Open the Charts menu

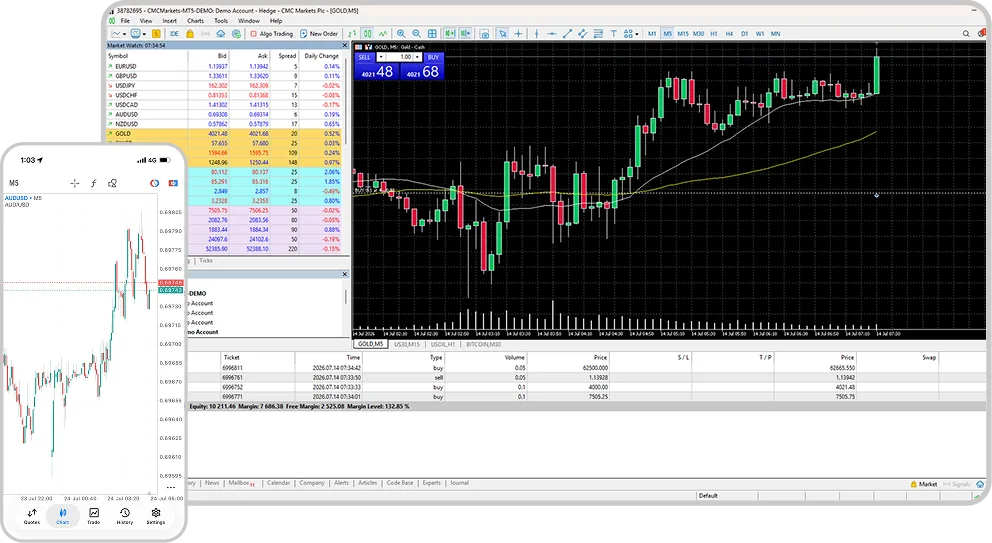click(195, 21)
